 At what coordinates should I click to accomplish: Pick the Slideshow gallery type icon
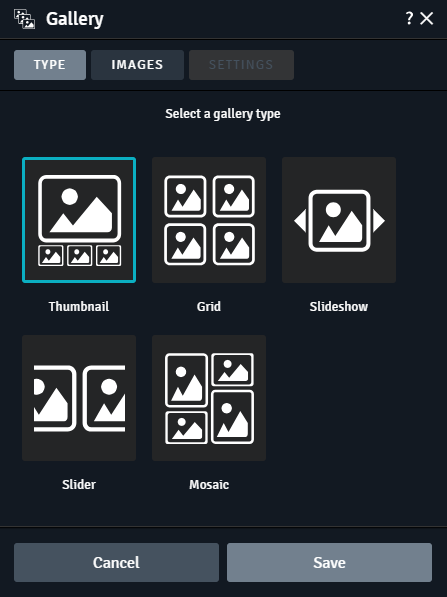(x=339, y=220)
